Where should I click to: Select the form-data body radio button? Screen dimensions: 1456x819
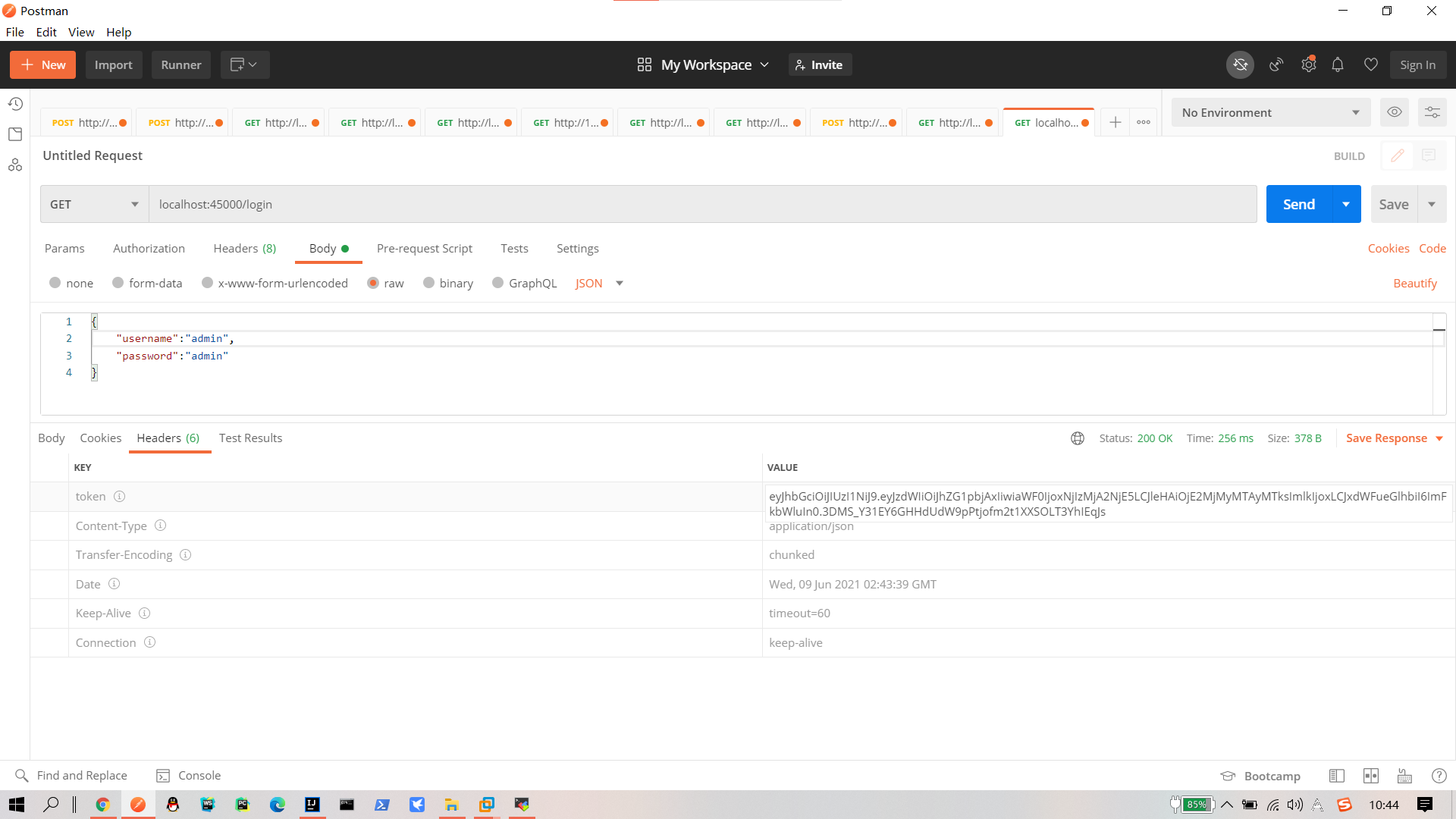click(118, 283)
